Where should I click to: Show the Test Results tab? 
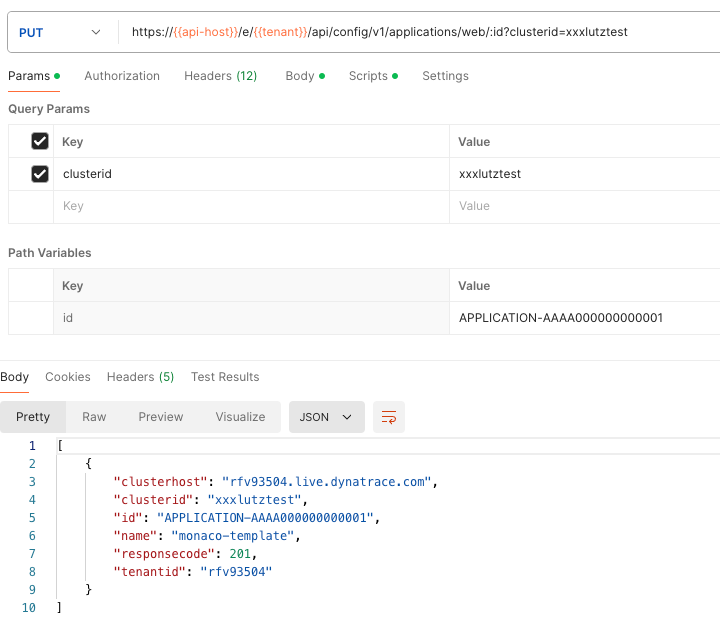[x=225, y=377]
